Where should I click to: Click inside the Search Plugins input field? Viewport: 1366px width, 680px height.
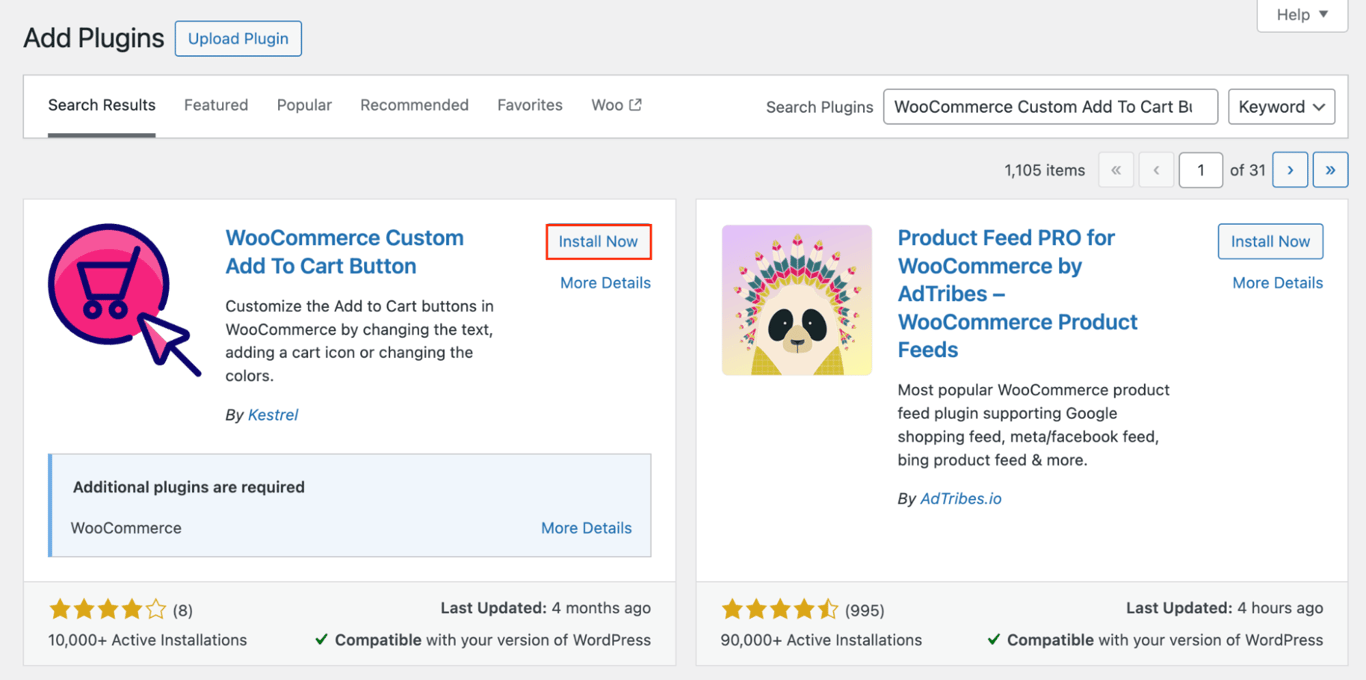click(x=1050, y=106)
